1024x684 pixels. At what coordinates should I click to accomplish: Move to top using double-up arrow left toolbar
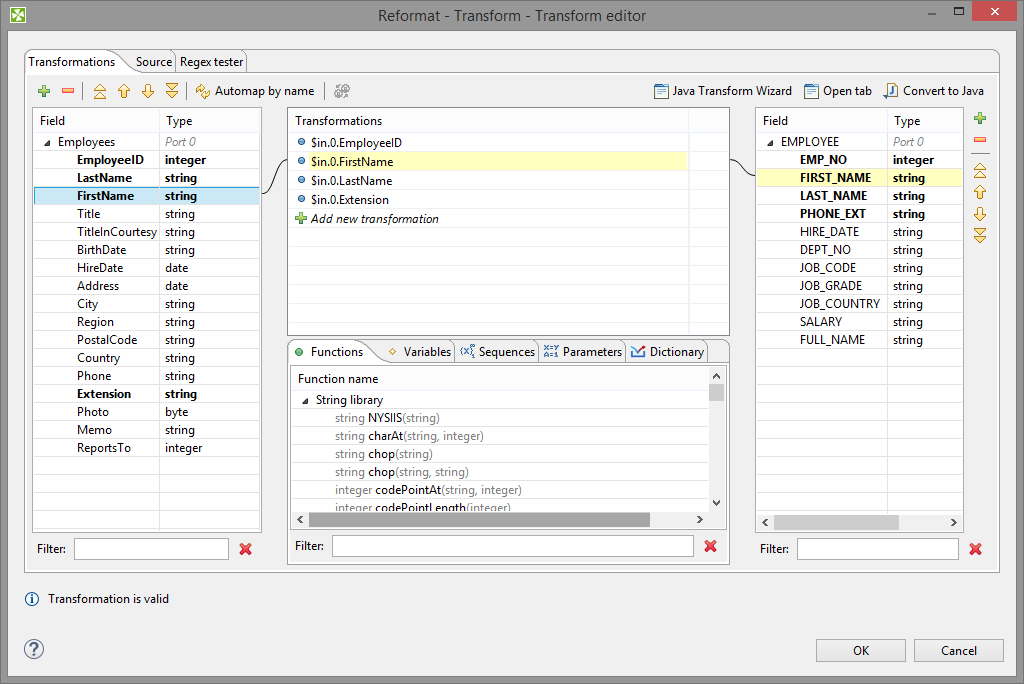coord(100,91)
